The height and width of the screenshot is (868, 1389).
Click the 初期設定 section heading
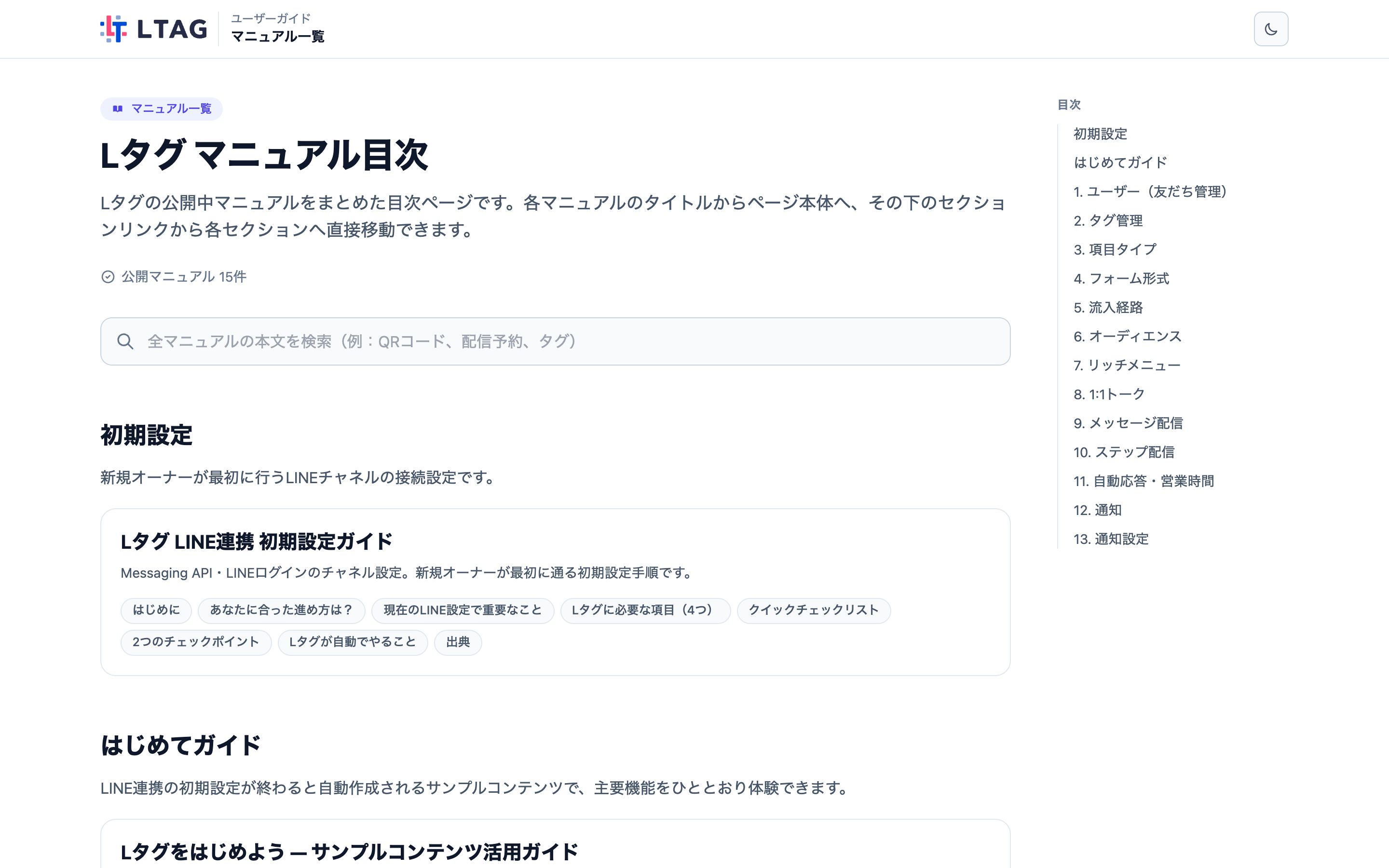coord(146,435)
